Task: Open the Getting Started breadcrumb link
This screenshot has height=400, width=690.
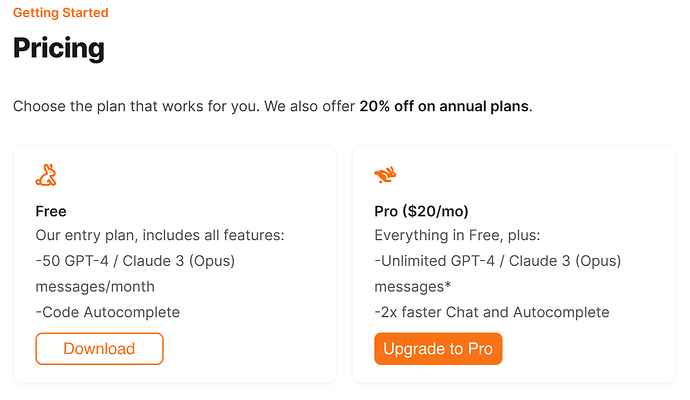Action: (x=61, y=12)
